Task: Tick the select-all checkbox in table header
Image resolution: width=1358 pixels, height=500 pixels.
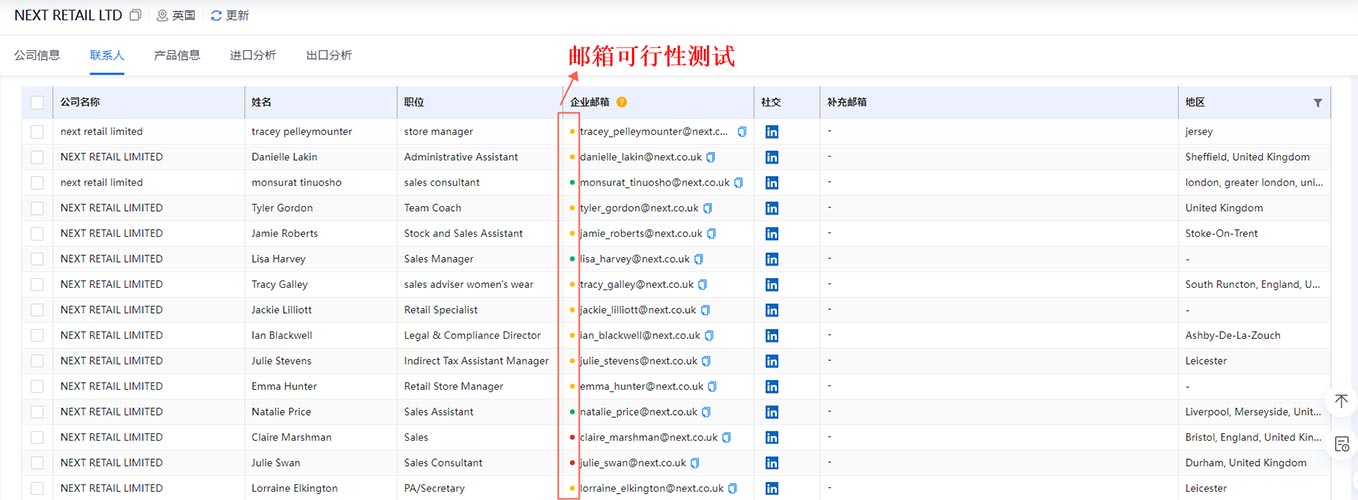Action: click(x=37, y=102)
